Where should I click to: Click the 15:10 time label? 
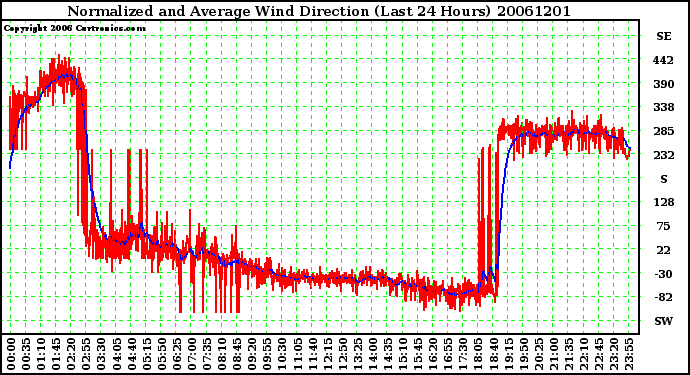402,354
